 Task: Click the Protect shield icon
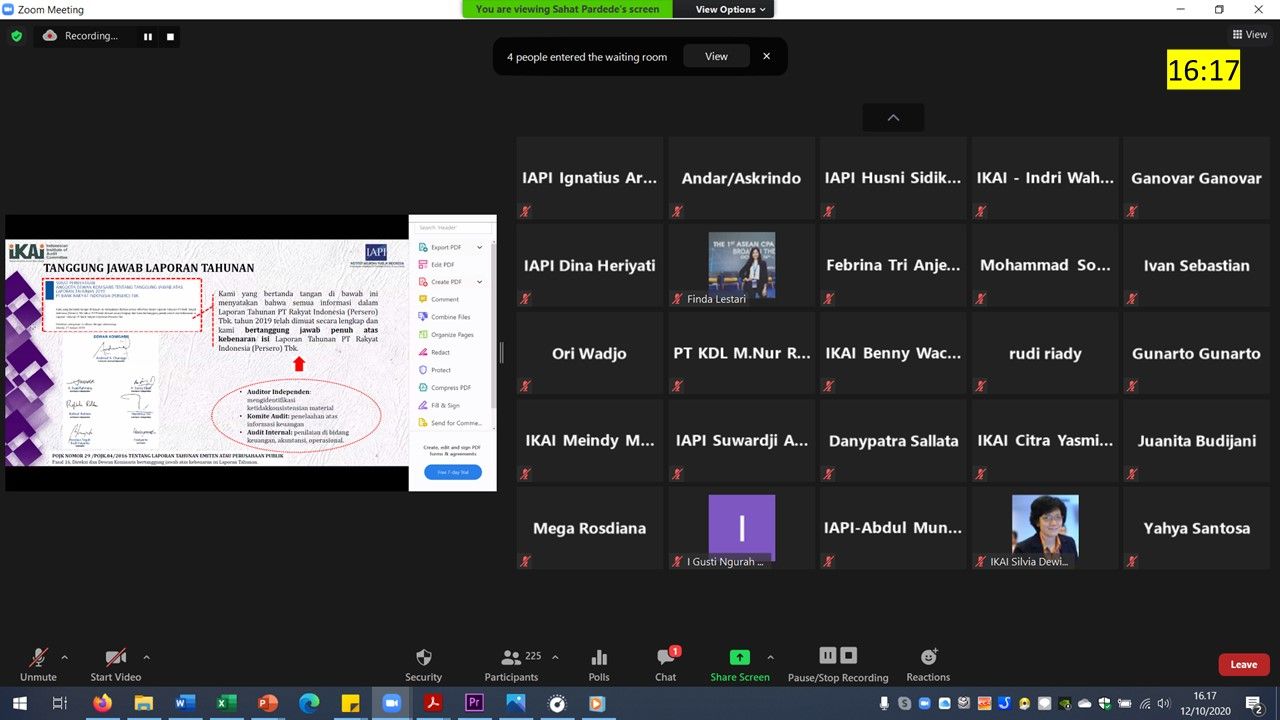[422, 370]
